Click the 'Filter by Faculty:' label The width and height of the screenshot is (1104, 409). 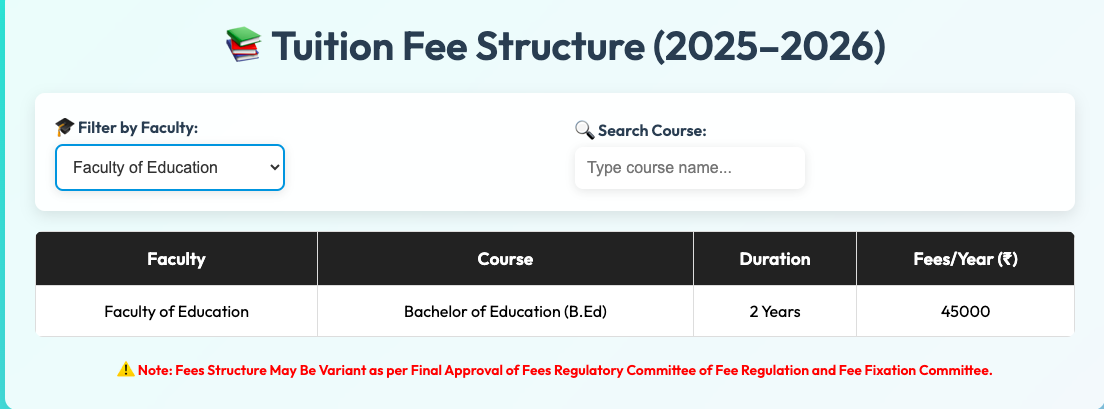pos(138,127)
